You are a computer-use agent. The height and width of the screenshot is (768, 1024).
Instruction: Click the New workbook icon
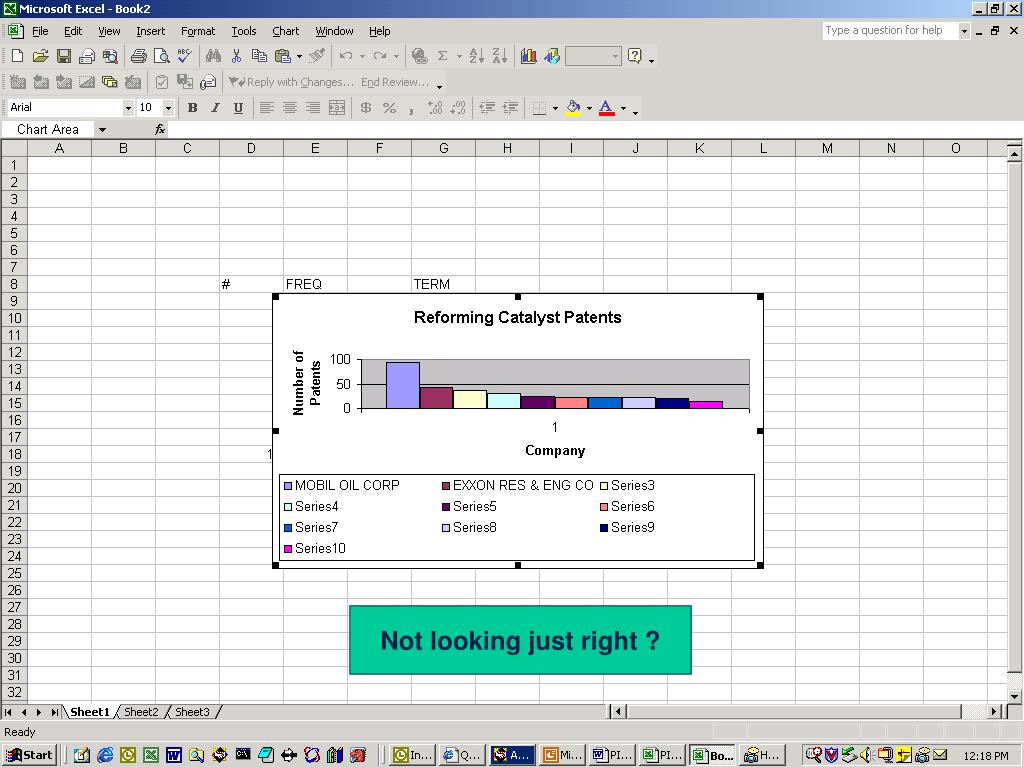(x=18, y=56)
